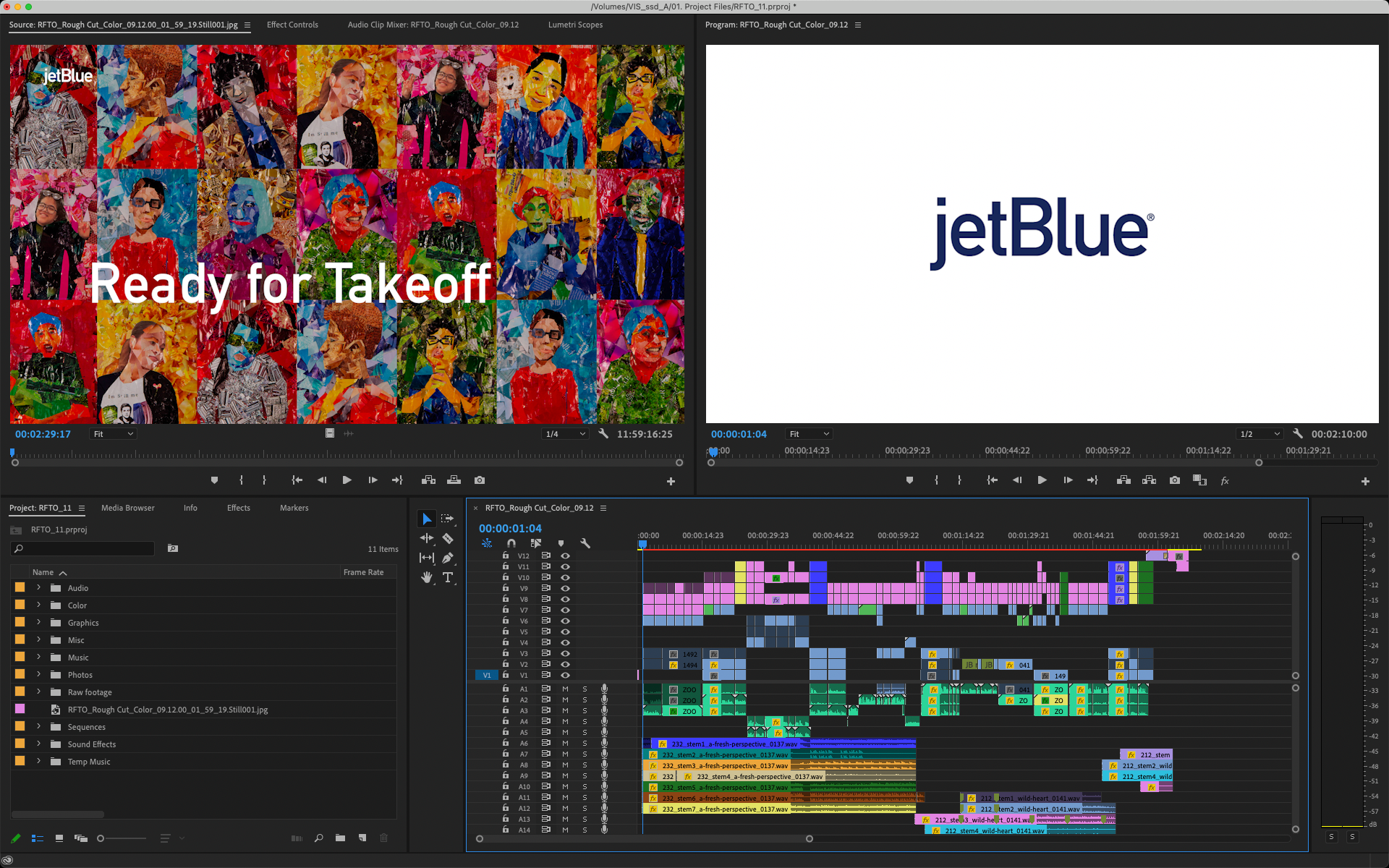Toggle track lock on V6

point(506,621)
